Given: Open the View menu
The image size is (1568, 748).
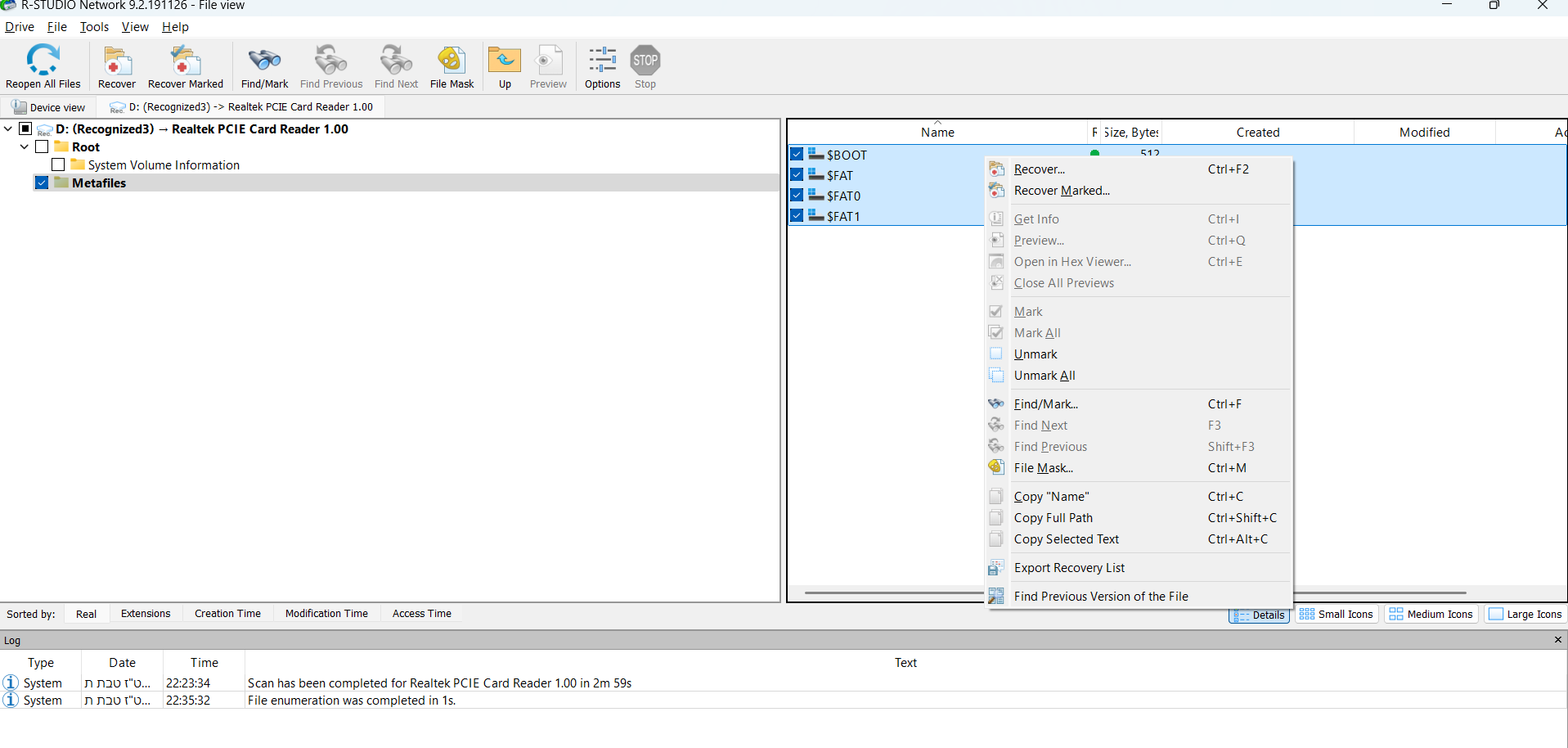Looking at the screenshot, I should 135,27.
